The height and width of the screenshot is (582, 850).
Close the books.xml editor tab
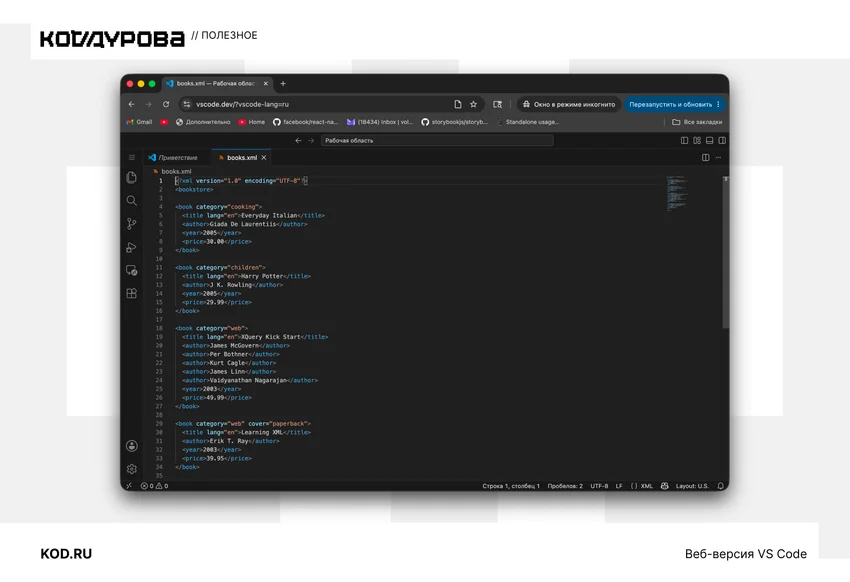coord(263,158)
